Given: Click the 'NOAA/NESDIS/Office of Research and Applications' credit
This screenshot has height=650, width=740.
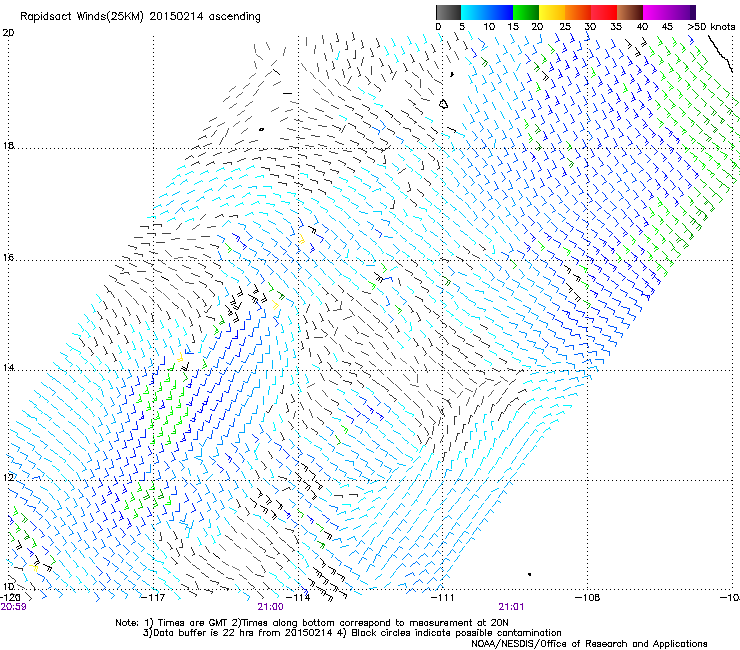Looking at the screenshot, I should tap(589, 644).
